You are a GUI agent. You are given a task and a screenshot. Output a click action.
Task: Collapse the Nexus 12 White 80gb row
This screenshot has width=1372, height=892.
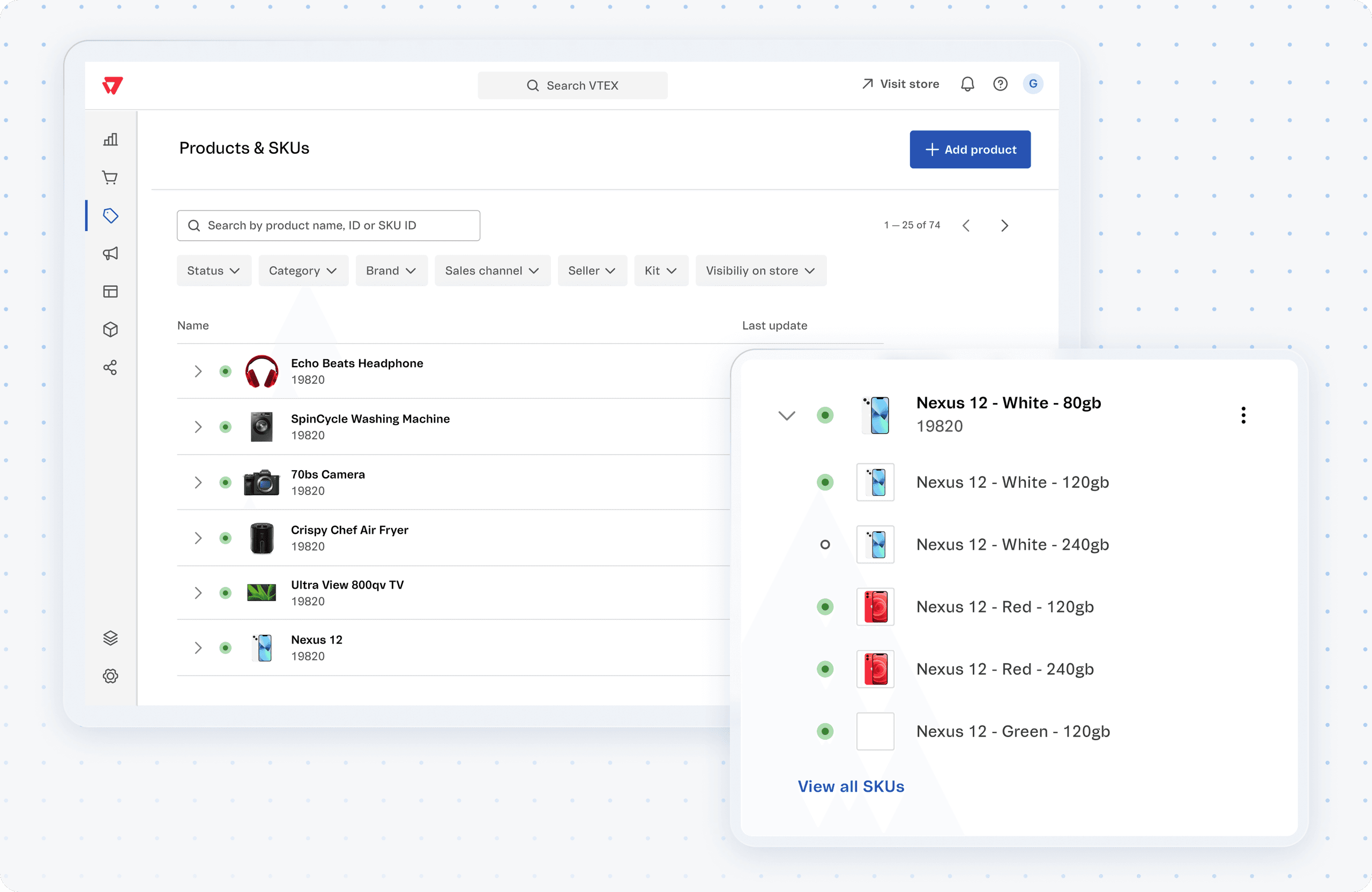(x=786, y=415)
